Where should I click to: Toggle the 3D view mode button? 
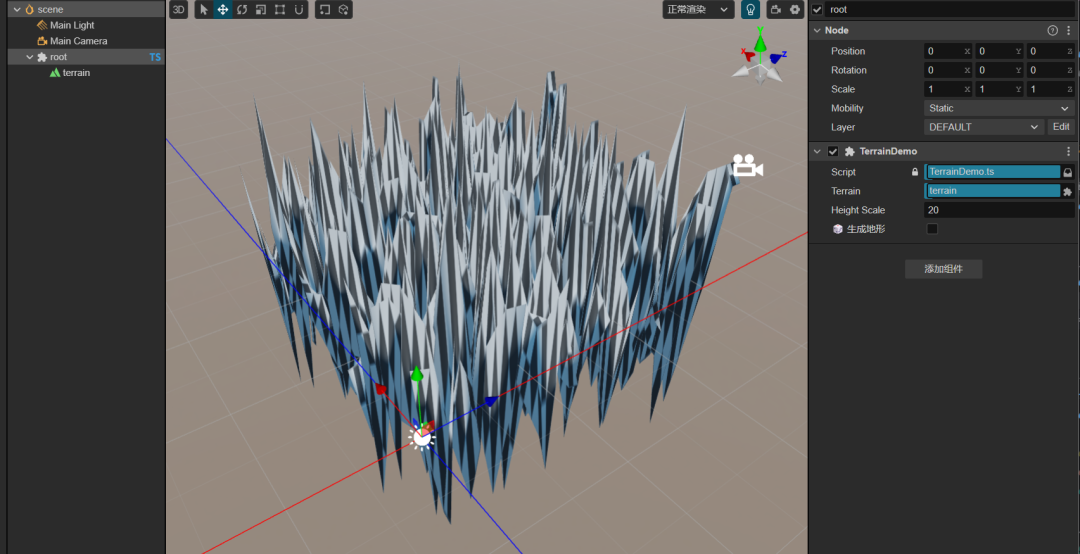(x=178, y=9)
